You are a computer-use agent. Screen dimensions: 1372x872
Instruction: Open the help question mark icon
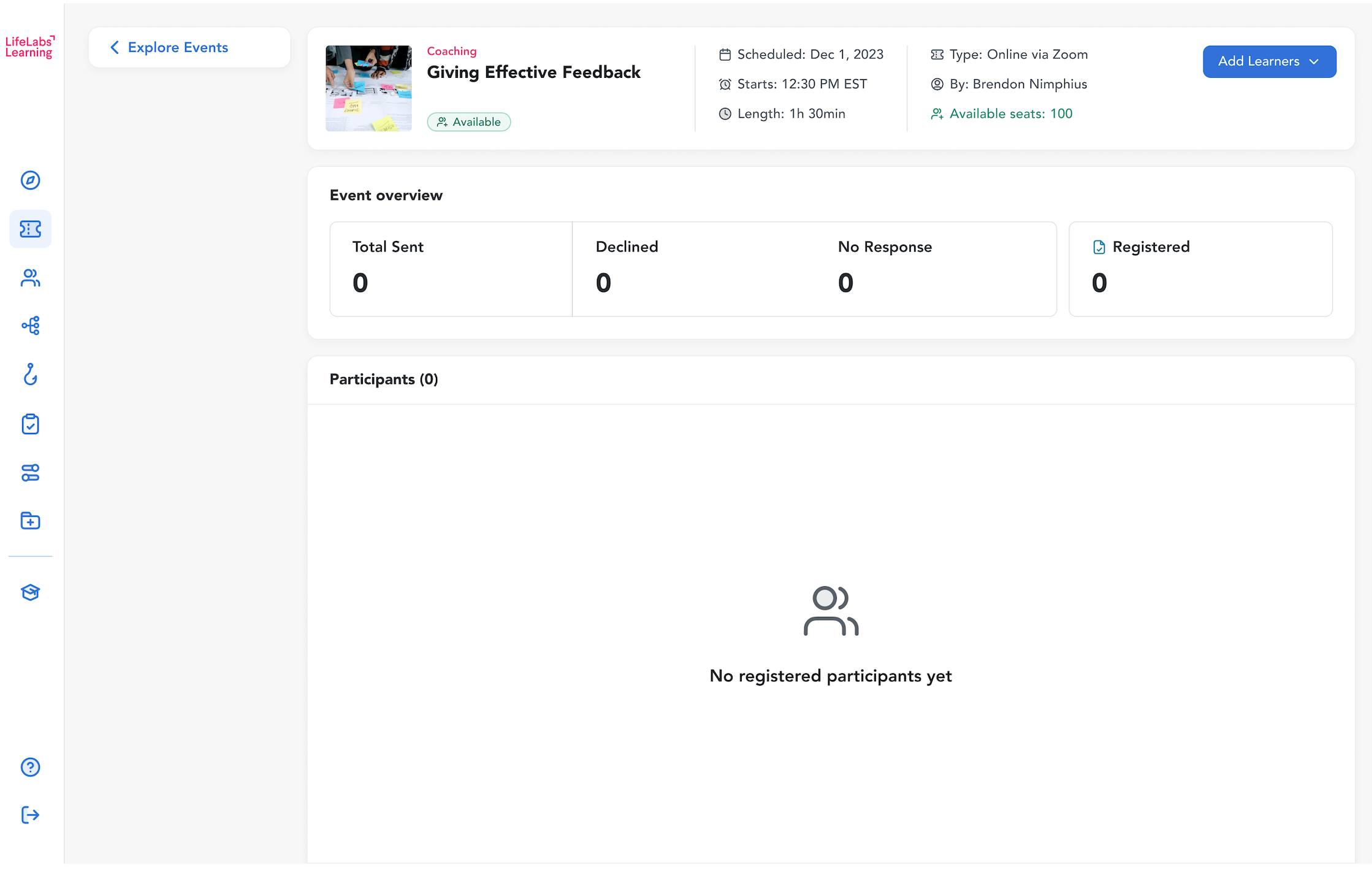30,767
